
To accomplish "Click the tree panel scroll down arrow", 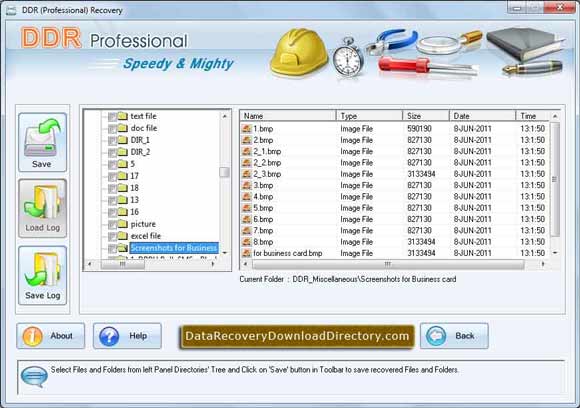I will coord(225,253).
